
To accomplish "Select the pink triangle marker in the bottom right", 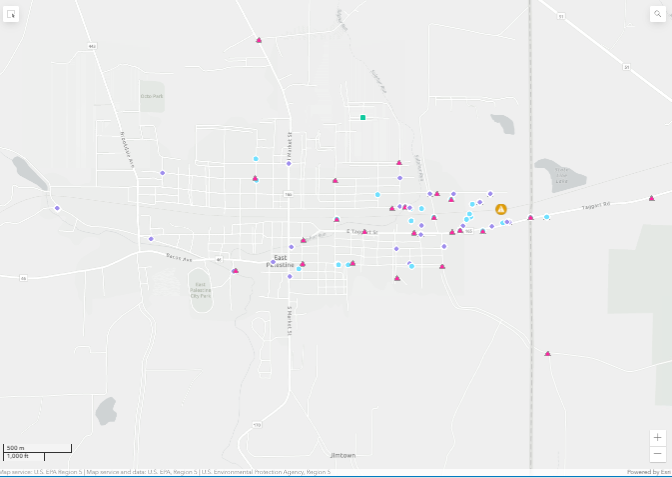I will [547, 353].
